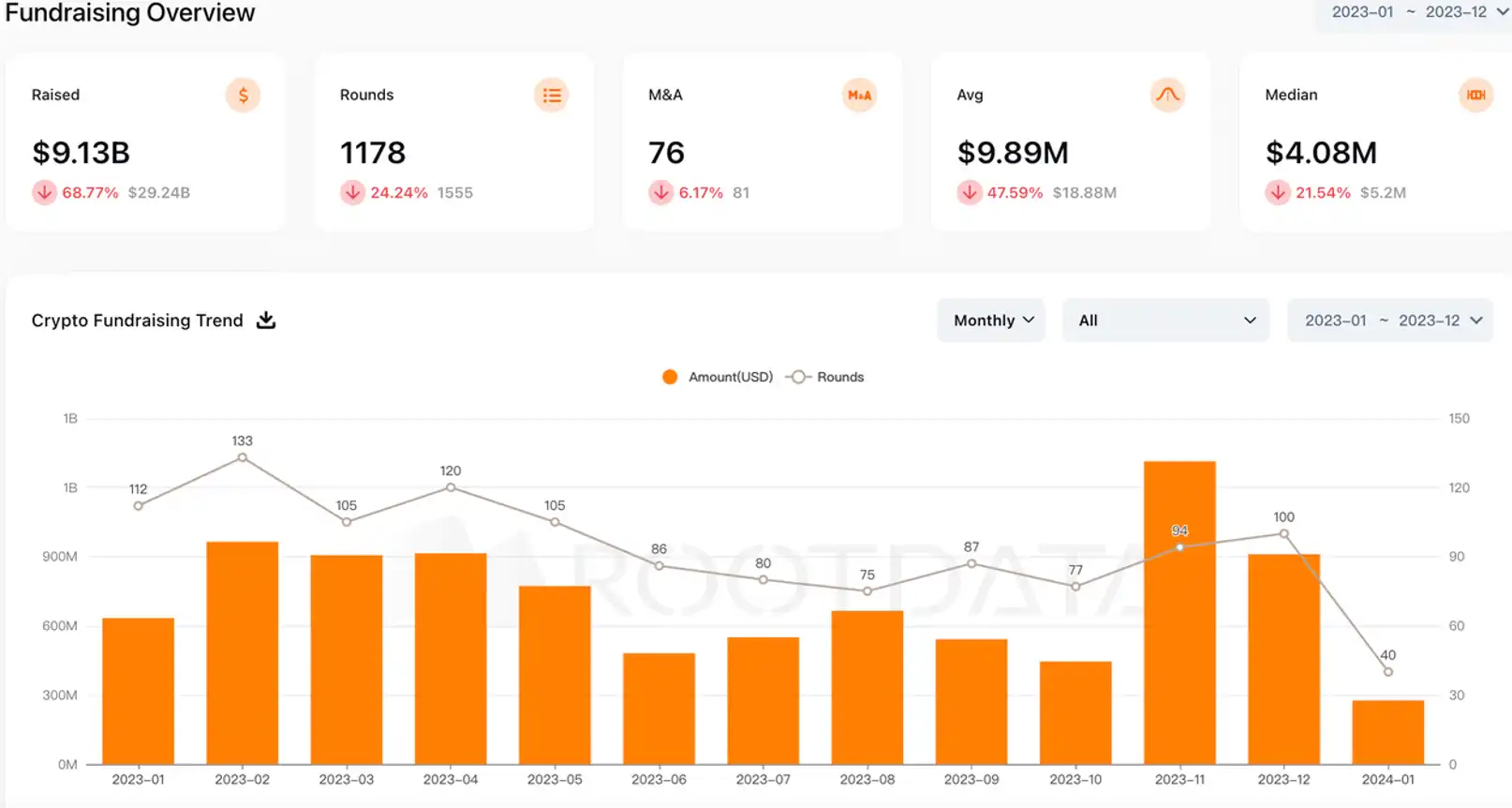1512x808 pixels.
Task: Click red down arrow next to 47.59%
Action: [970, 192]
